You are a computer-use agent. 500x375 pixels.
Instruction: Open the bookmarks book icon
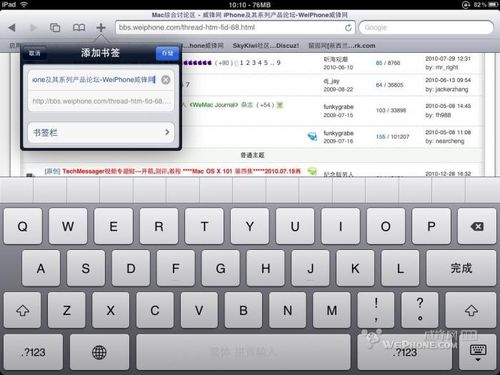79,28
